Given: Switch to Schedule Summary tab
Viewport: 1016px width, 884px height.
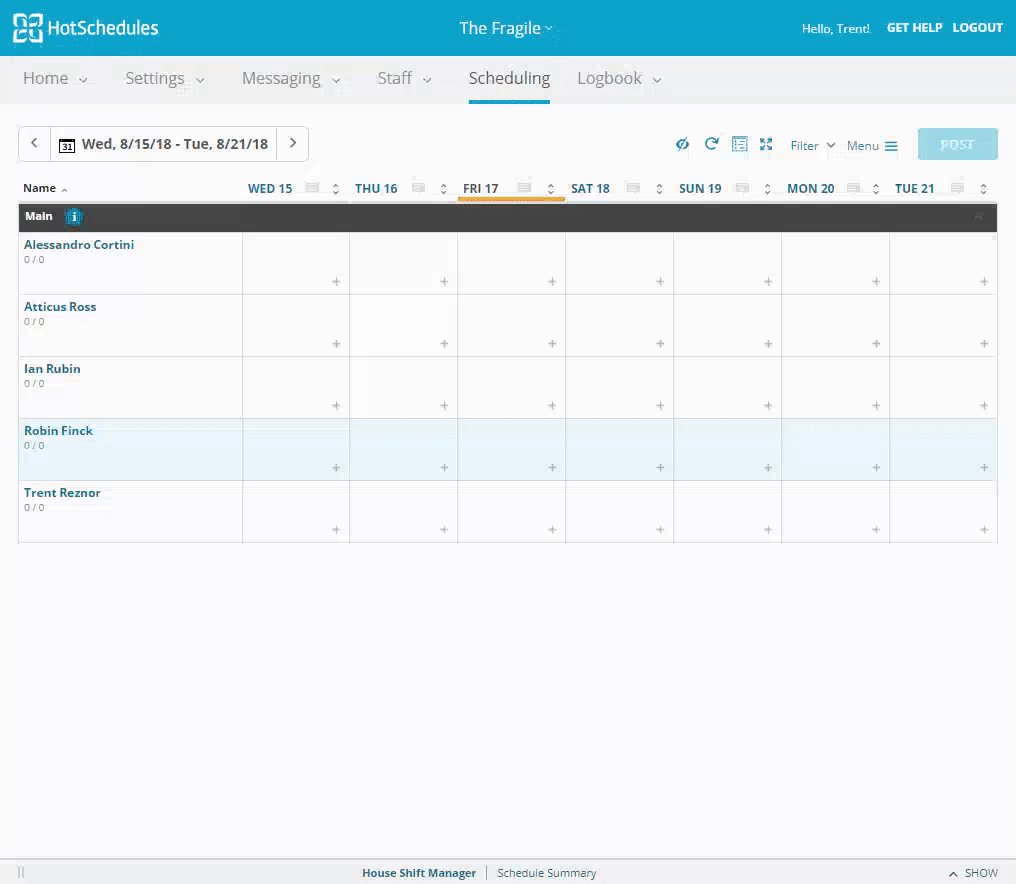Looking at the screenshot, I should (x=546, y=873).
